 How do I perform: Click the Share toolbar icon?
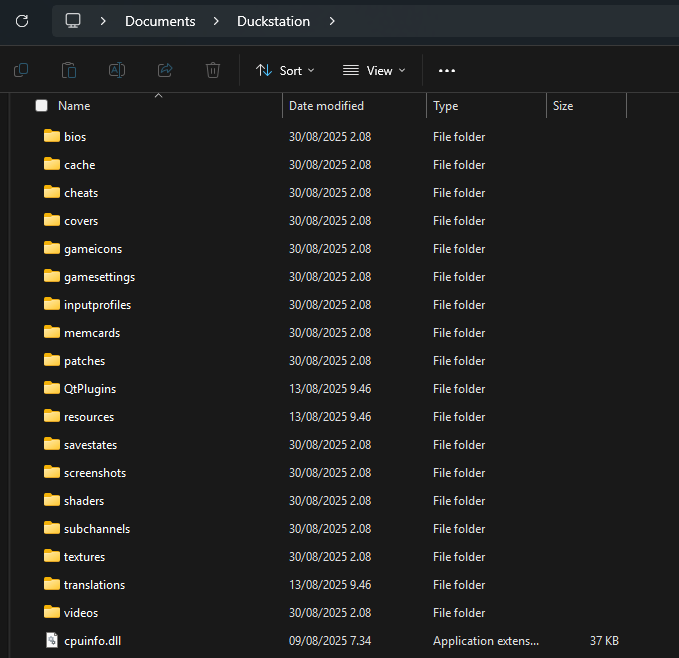165,70
